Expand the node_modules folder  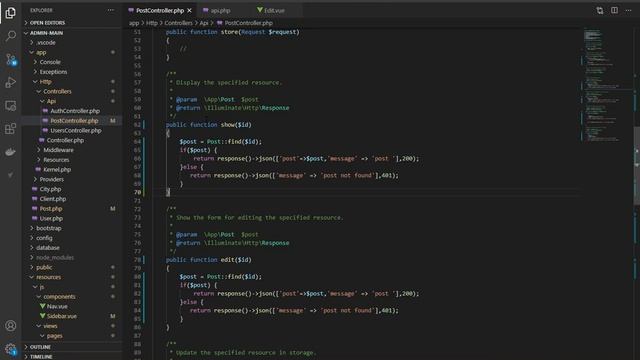point(55,258)
